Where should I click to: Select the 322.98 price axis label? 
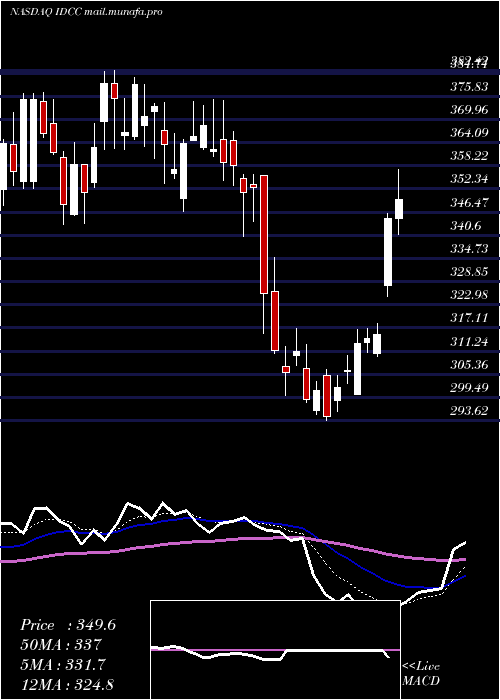click(x=469, y=295)
